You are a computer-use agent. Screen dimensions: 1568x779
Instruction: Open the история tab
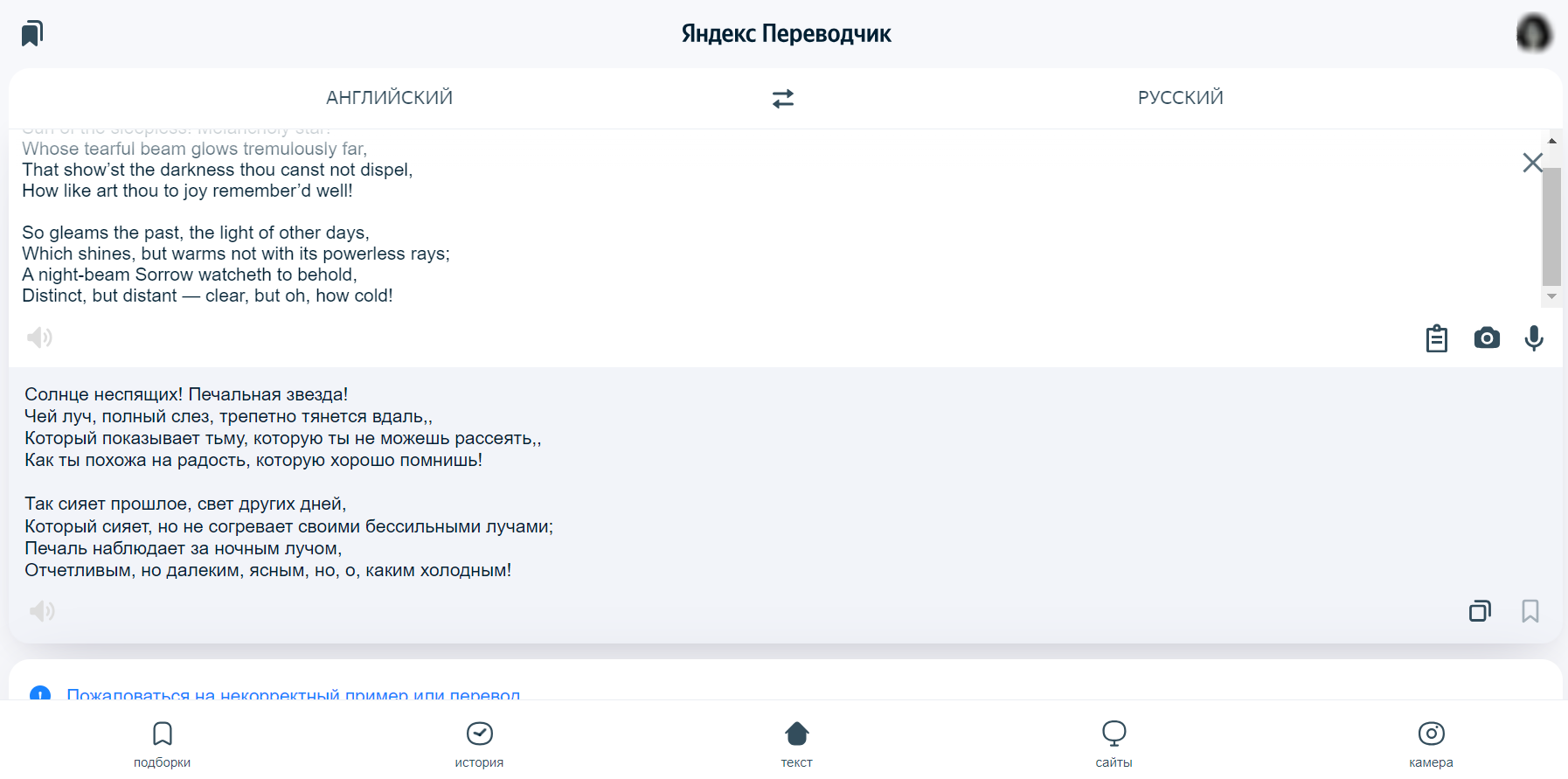[479, 744]
